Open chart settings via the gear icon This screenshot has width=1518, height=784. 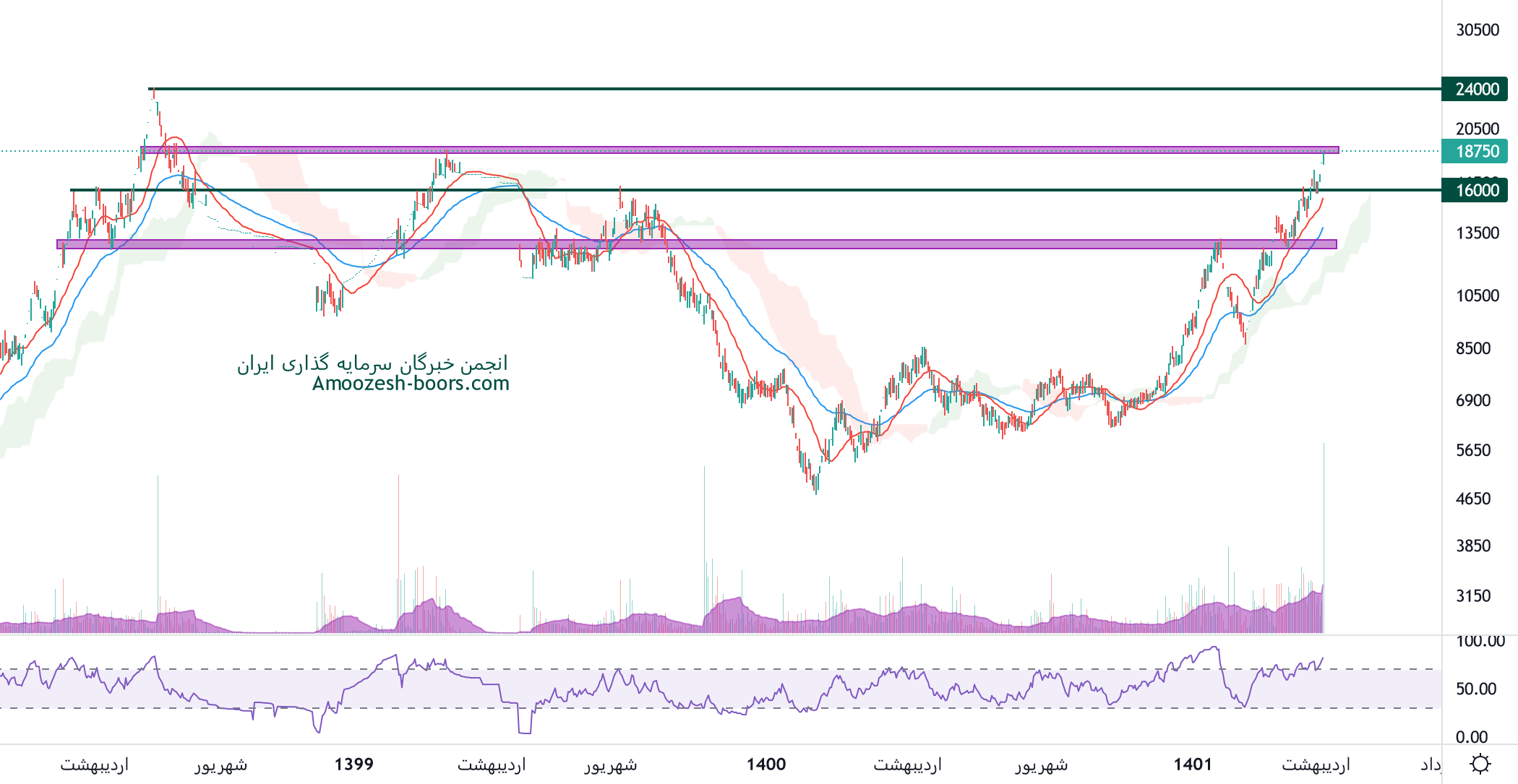[1480, 764]
